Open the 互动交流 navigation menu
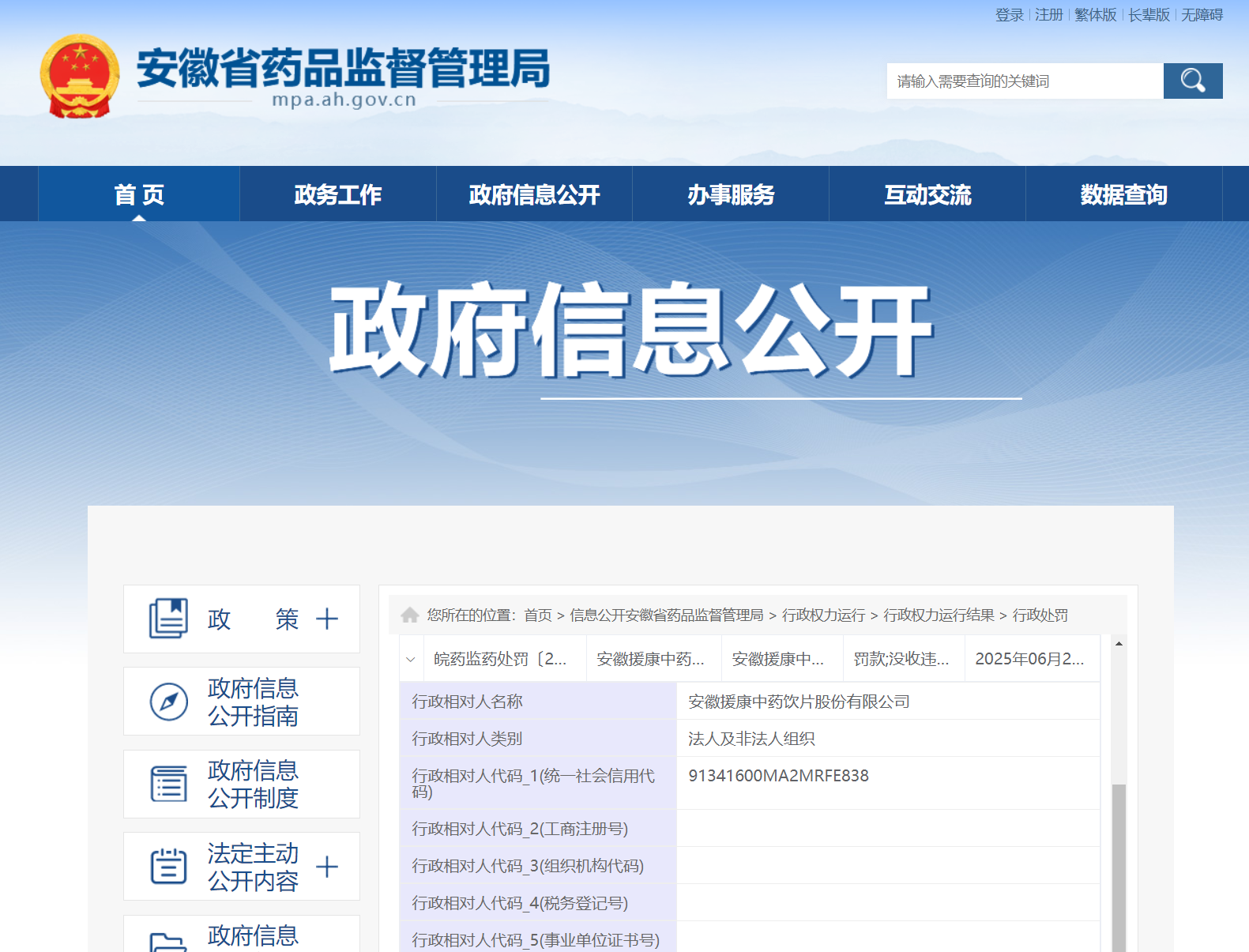Viewport: 1249px width, 952px height. click(x=927, y=194)
